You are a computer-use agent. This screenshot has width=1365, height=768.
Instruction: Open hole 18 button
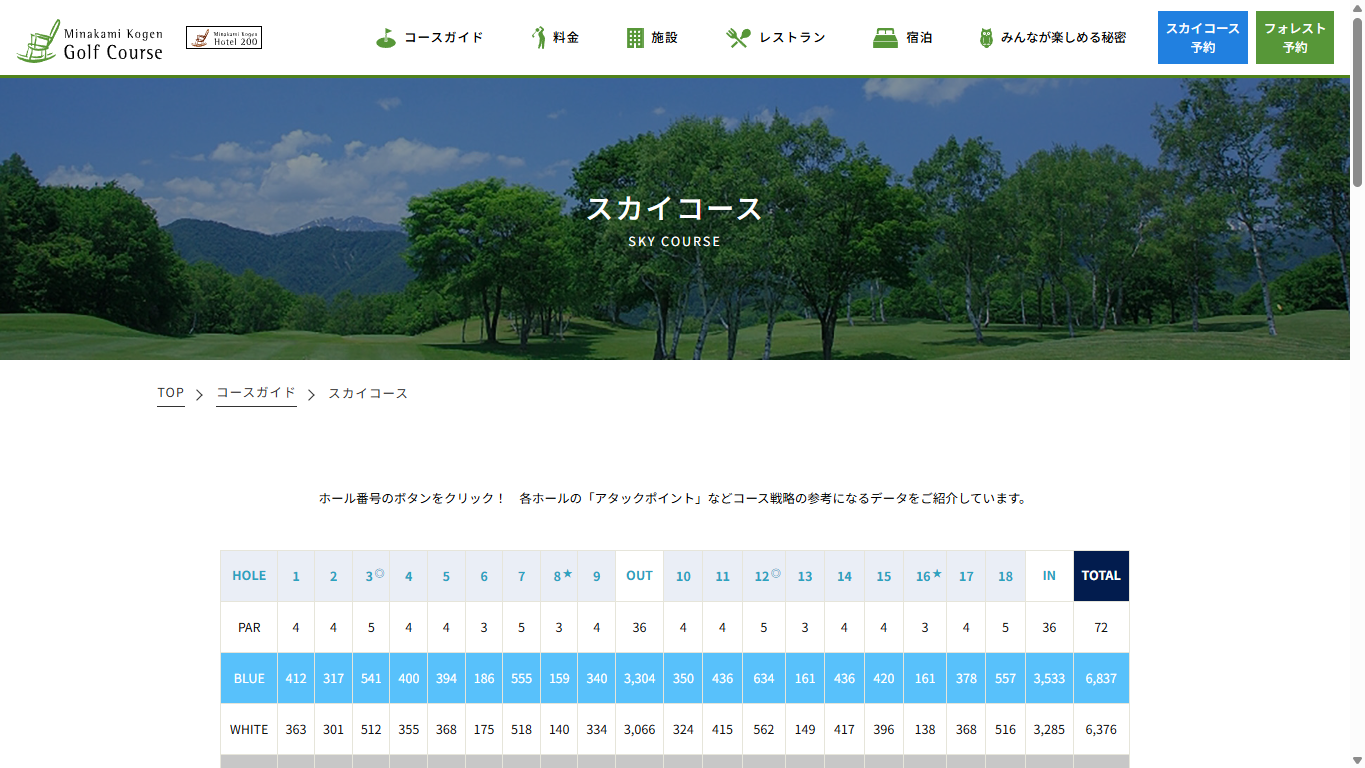click(x=1006, y=576)
